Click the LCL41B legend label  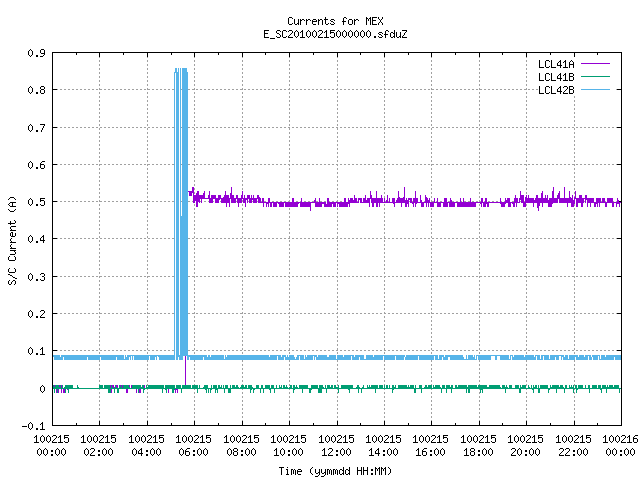click(556, 77)
